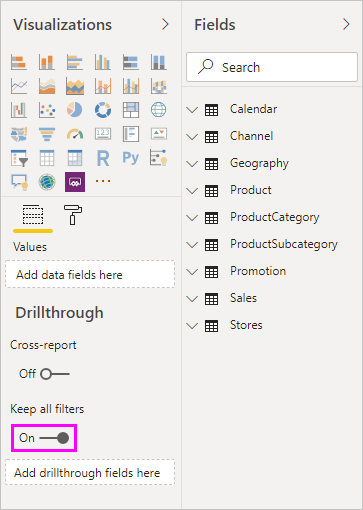Switch to the Fields well tab
The height and width of the screenshot is (510, 363).
(x=33, y=215)
